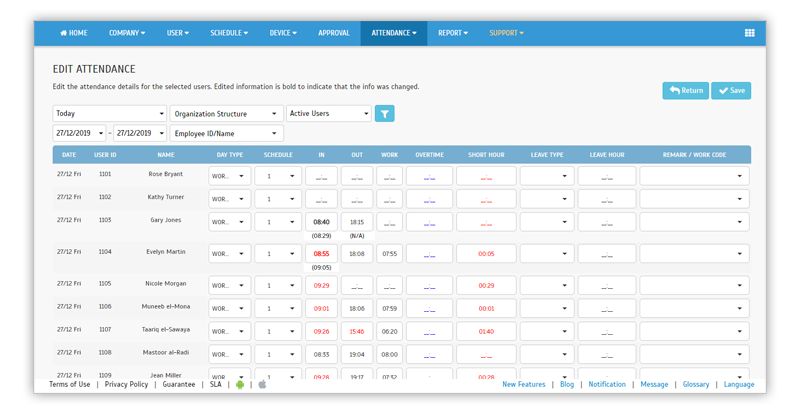The image size is (800, 417).
Task: Go to HOME in the navigation bar
Action: 74,33
